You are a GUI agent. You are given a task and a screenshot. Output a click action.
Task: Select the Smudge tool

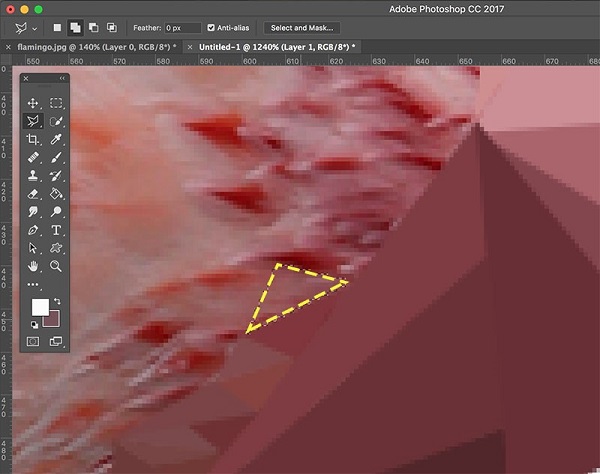tap(33, 212)
